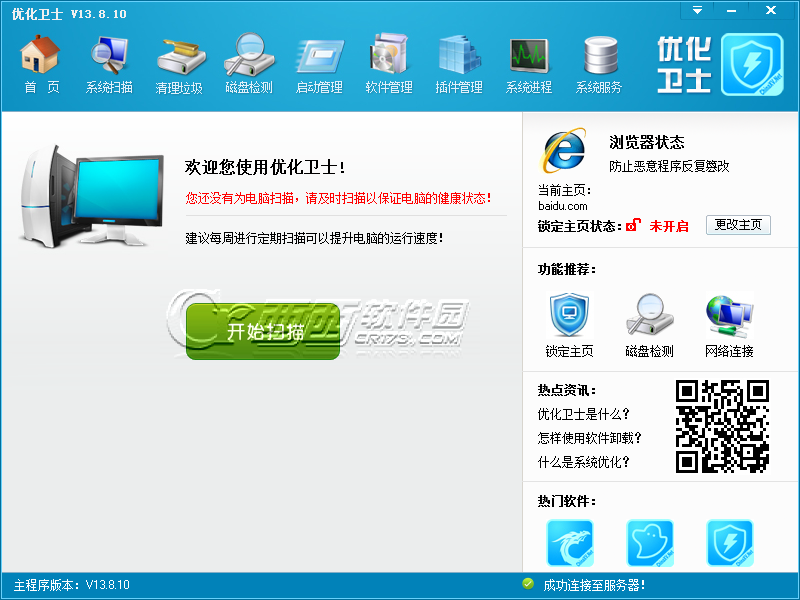Click the baidu.com homepage address
The height and width of the screenshot is (600, 800).
(x=563, y=206)
